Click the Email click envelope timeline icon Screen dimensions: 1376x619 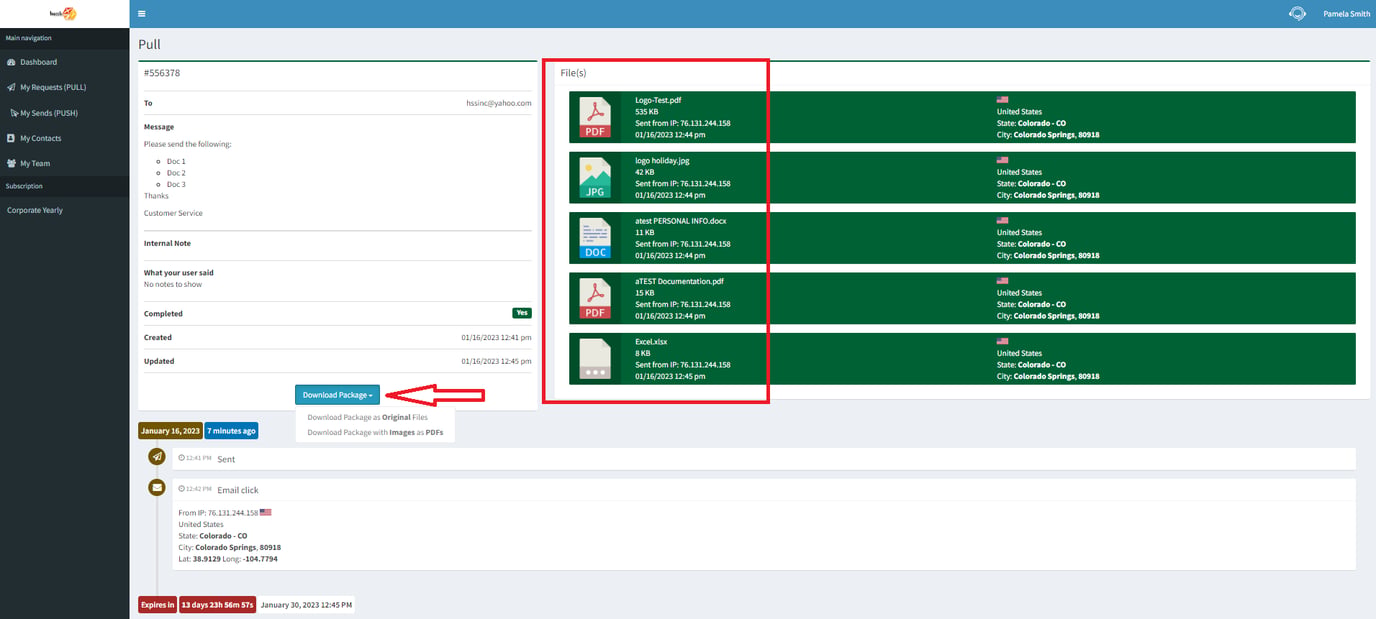point(157,488)
